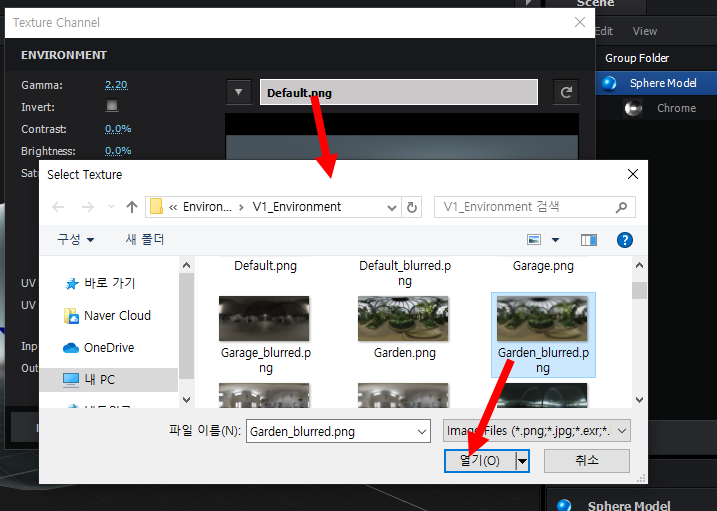The image size is (717, 511).
Task: Click the back navigation arrow in Select Texture
Action: (x=58, y=207)
